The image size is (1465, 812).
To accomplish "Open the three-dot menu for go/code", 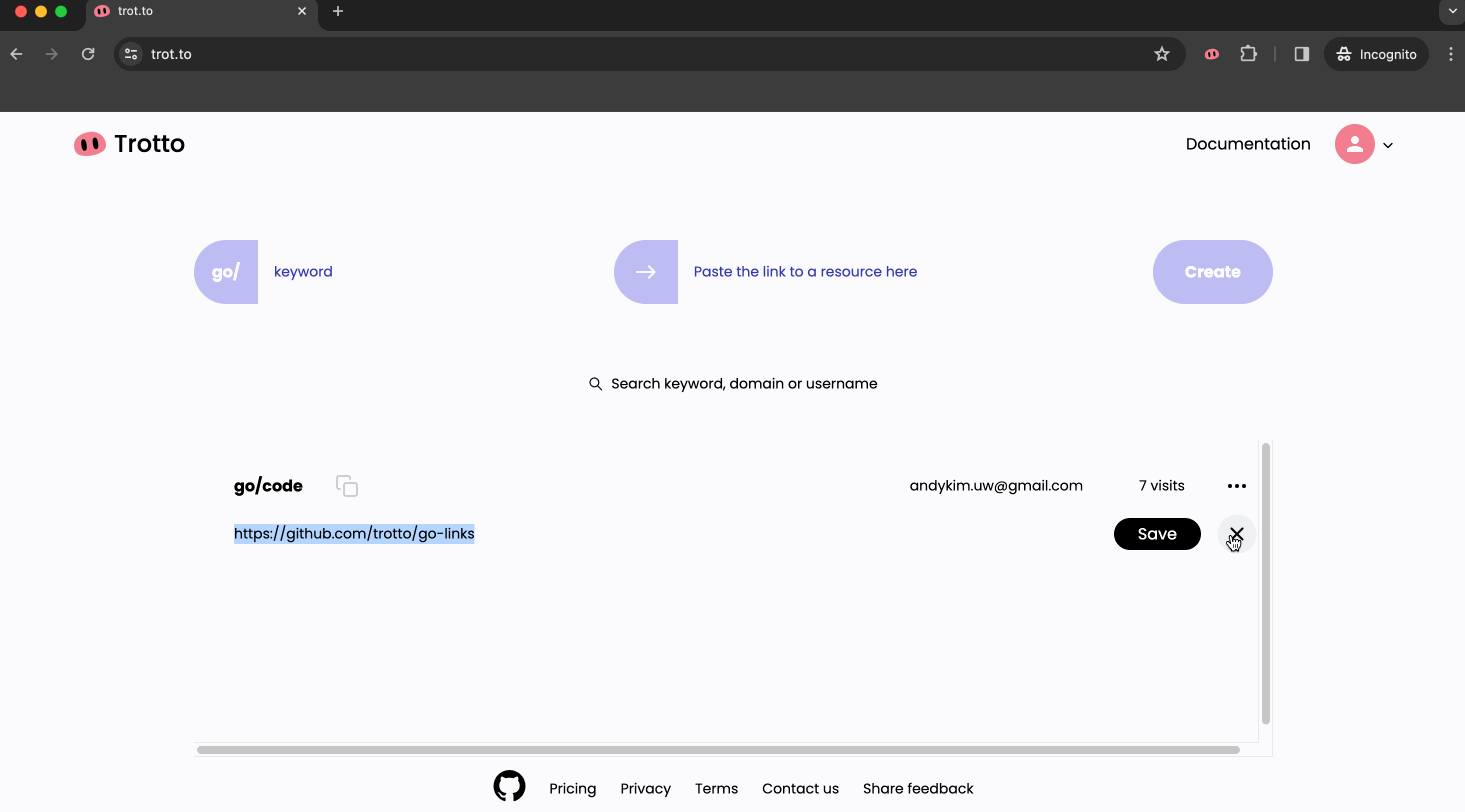I will click(1237, 486).
